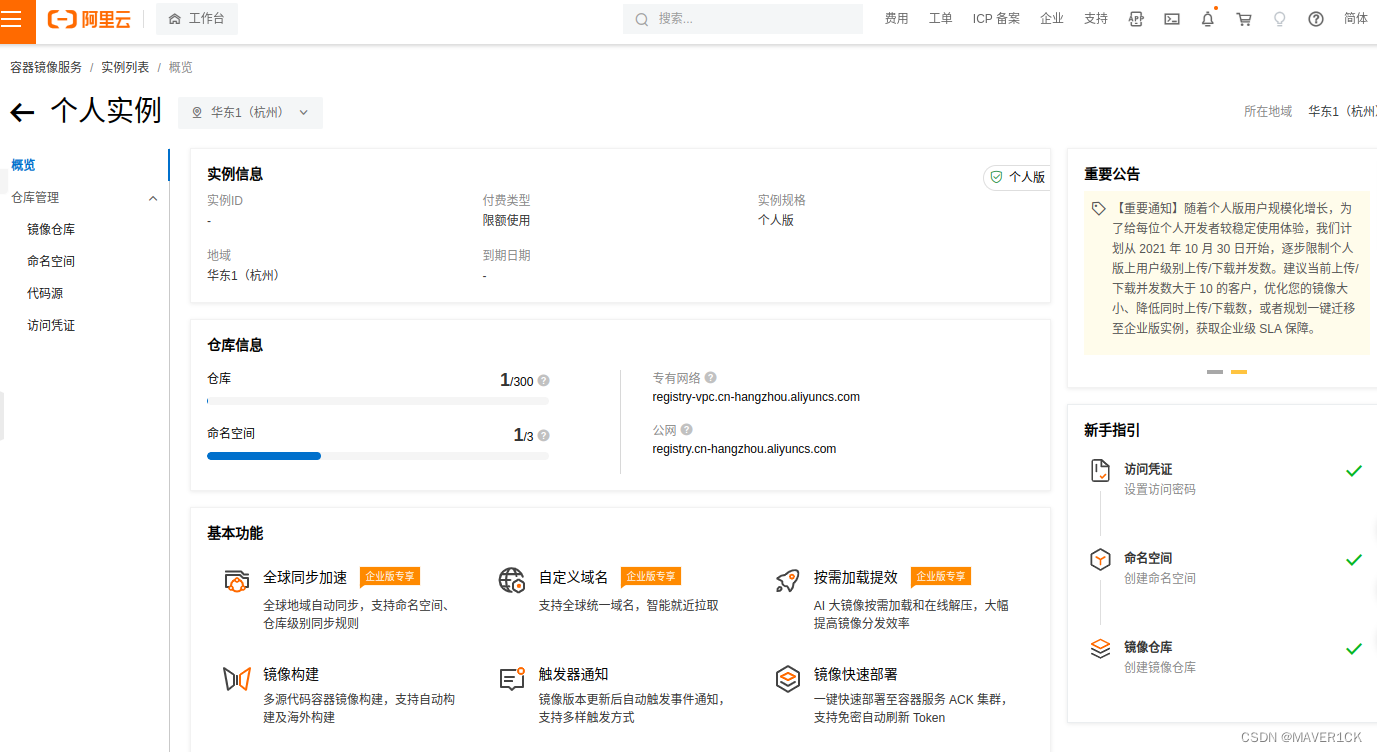Open the 触发器通知 feature title
The image size is (1377, 752).
[574, 674]
